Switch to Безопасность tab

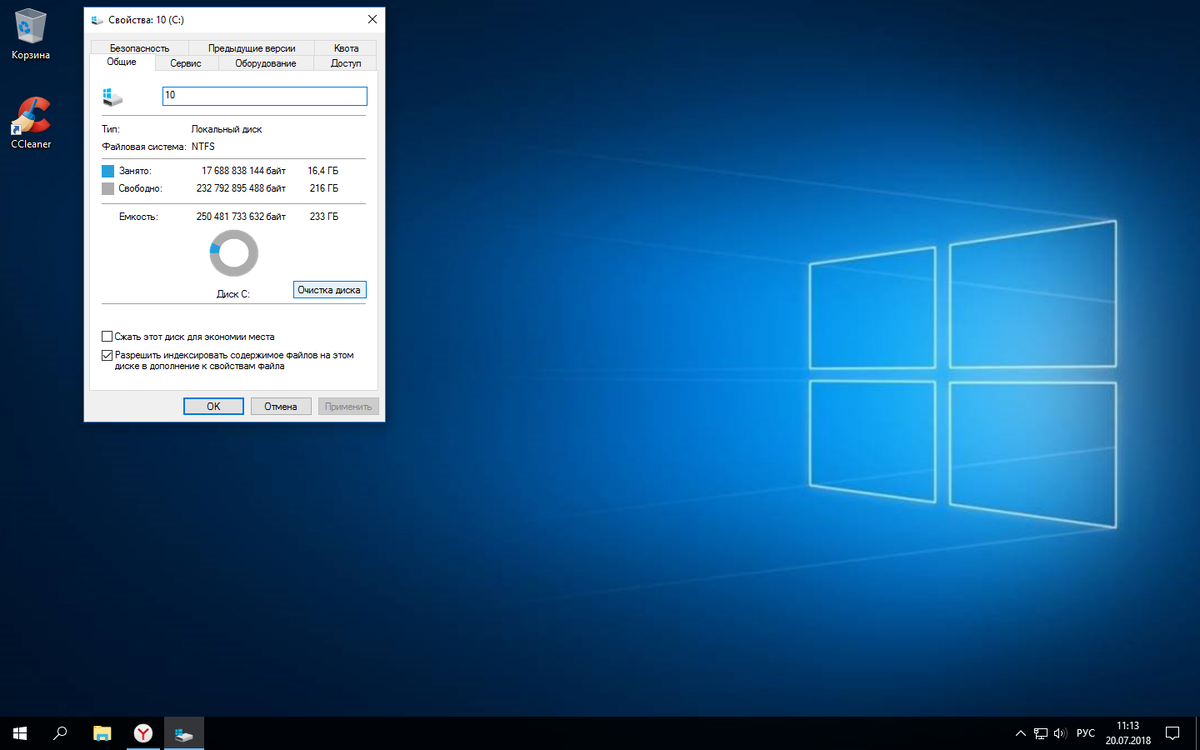139,48
